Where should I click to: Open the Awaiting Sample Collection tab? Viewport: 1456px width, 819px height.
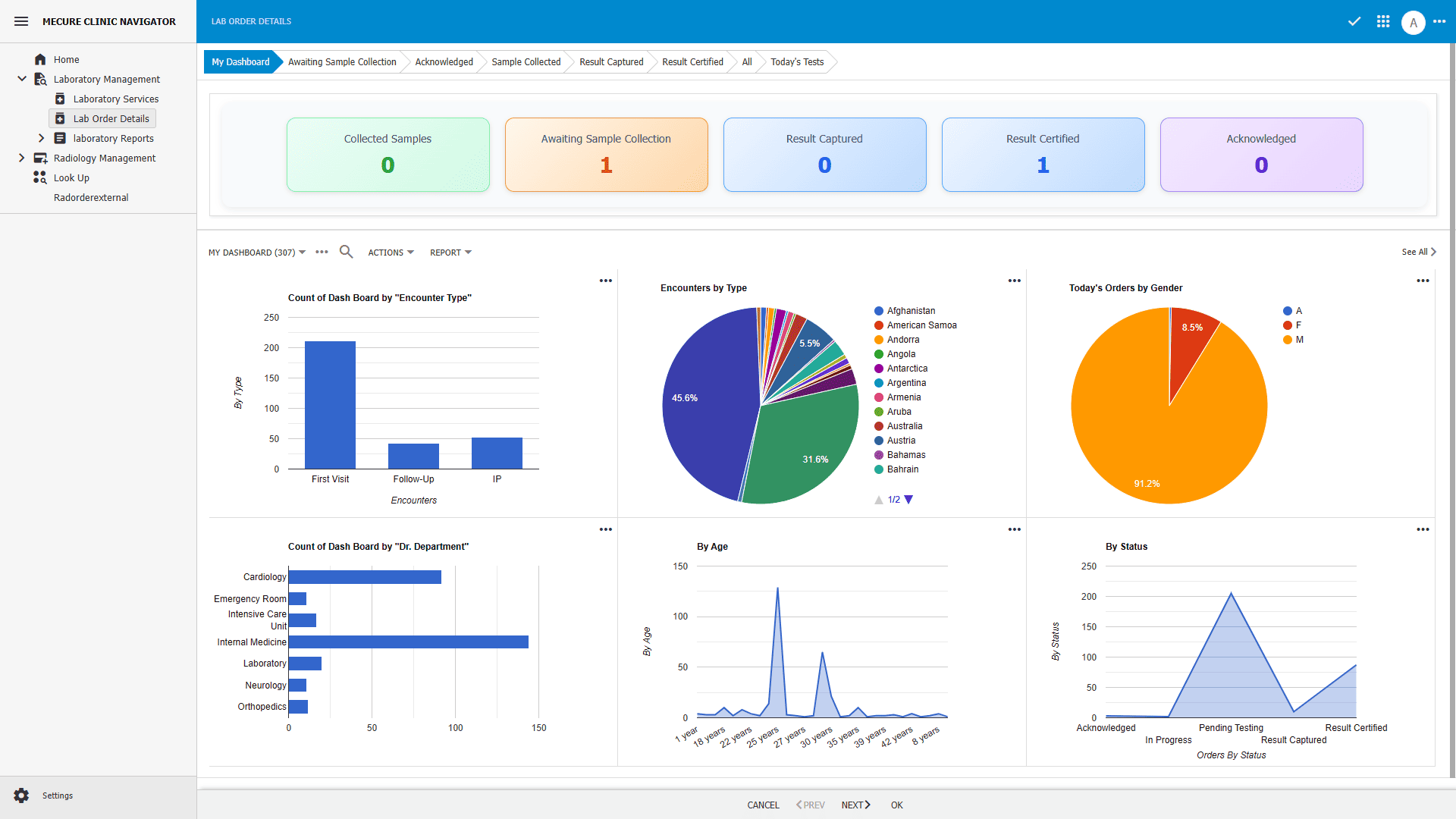pos(342,61)
